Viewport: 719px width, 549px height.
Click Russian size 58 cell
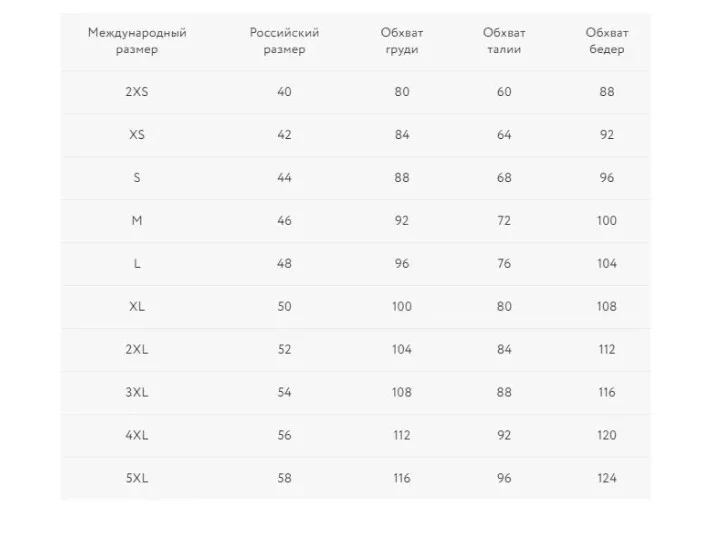click(x=284, y=478)
